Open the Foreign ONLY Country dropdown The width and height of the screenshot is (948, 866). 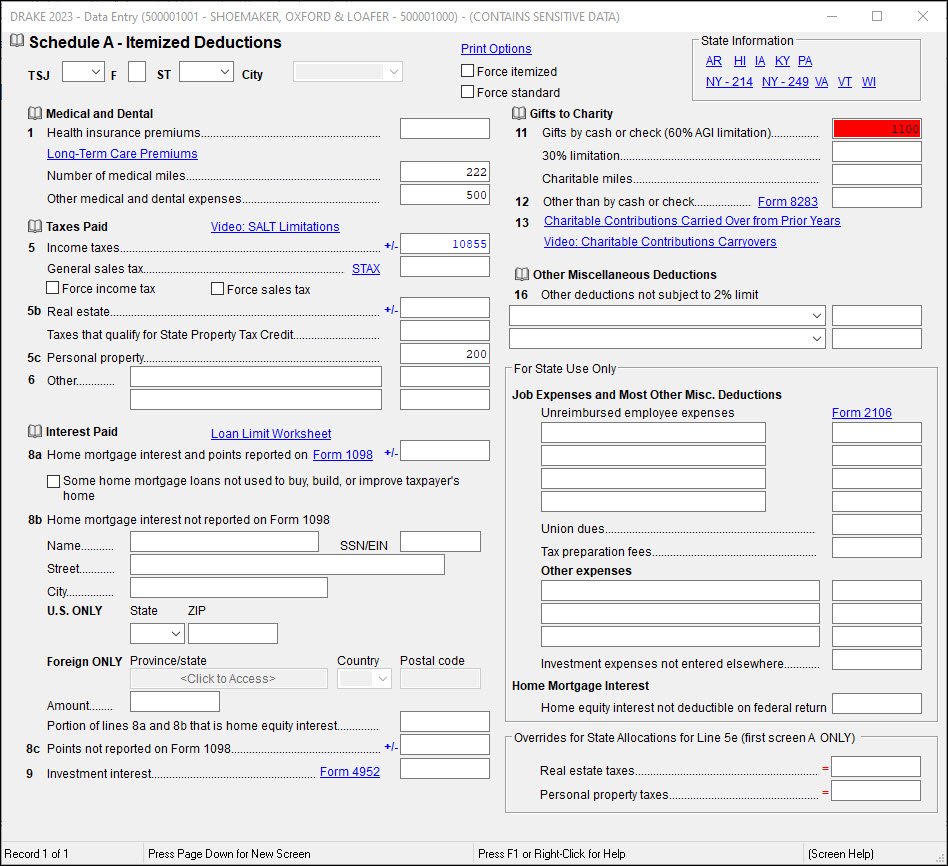[364, 679]
